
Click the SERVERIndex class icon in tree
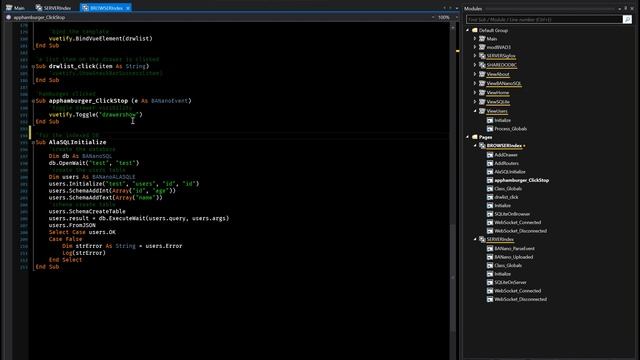482,239
